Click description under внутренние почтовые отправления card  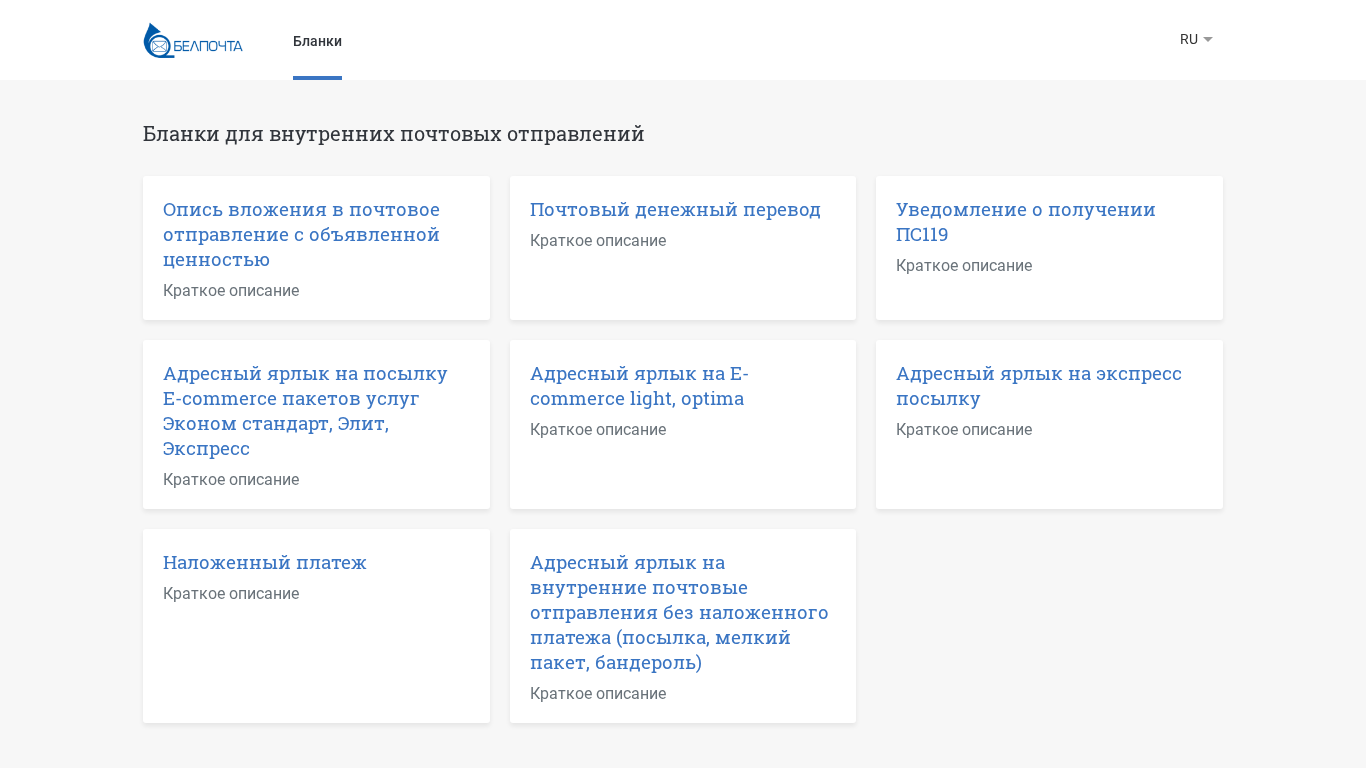(598, 694)
